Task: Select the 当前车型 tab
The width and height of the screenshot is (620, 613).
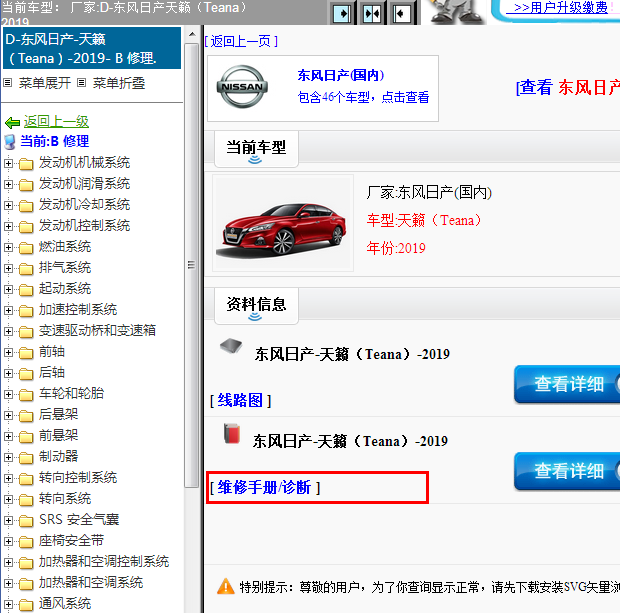Action: 256,149
